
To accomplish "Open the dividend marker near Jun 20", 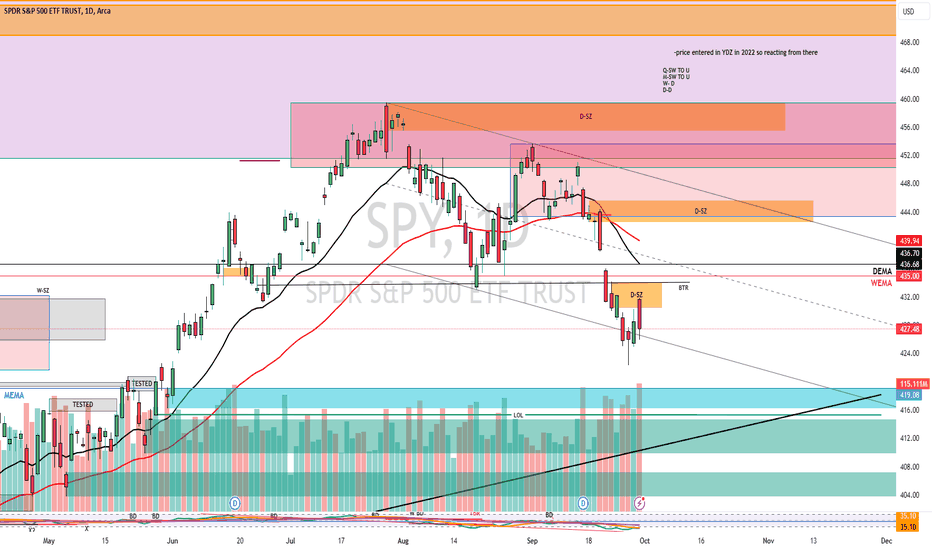I will click(x=235, y=503).
